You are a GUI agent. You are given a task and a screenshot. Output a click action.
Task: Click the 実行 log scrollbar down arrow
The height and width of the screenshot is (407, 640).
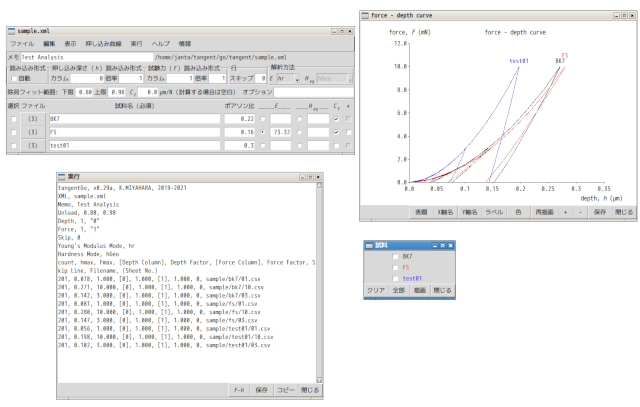tap(320, 380)
